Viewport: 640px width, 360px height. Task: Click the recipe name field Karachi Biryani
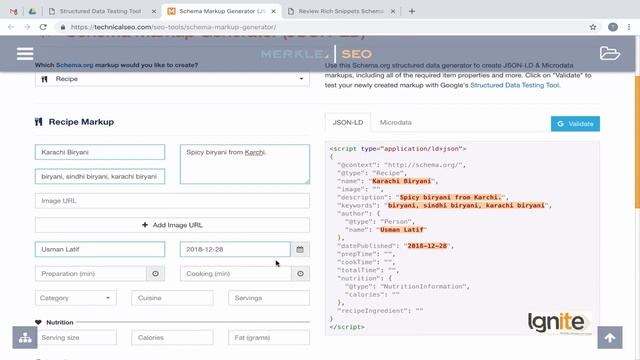(100, 152)
